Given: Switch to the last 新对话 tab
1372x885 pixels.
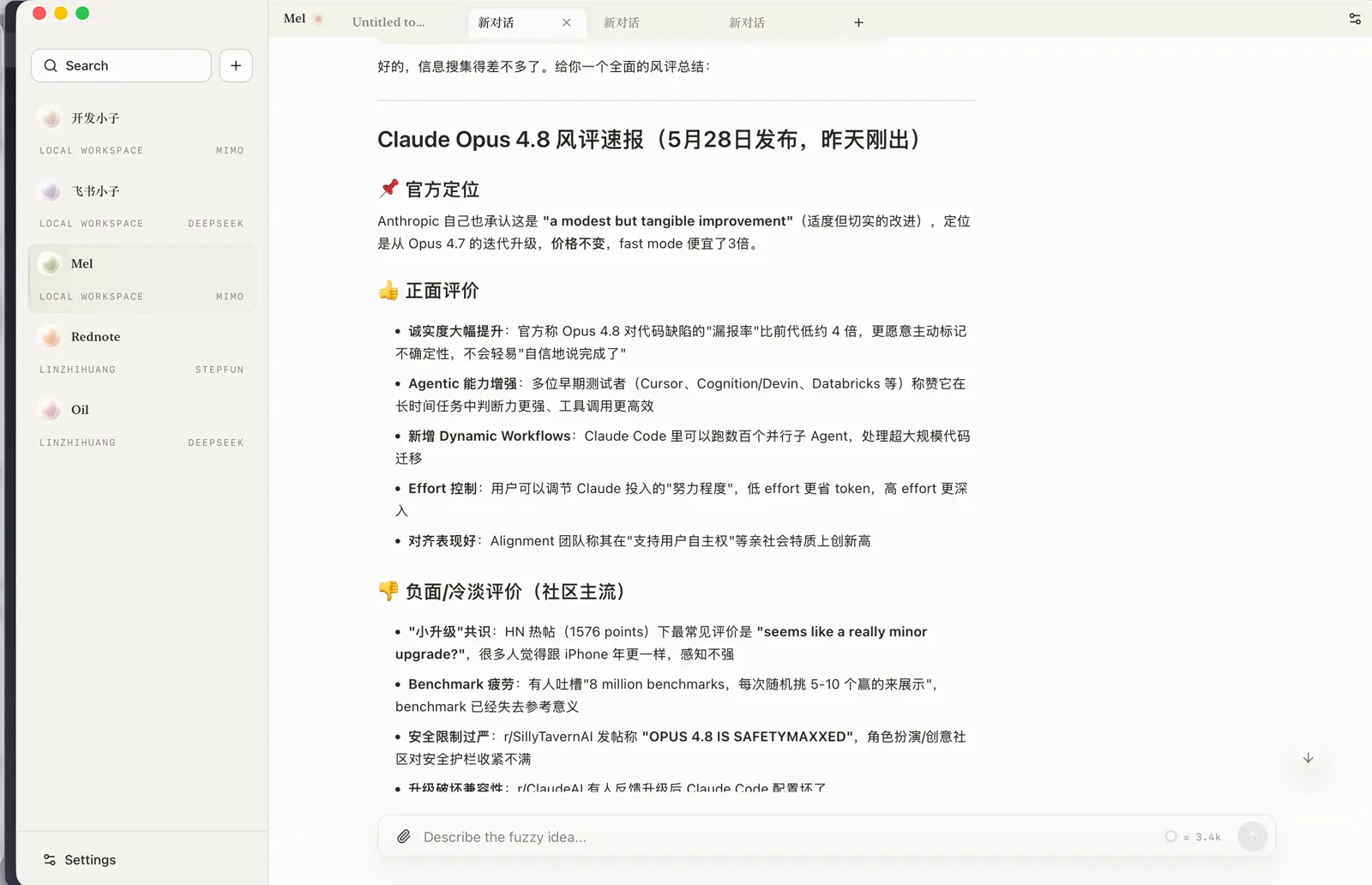Looking at the screenshot, I should pyautogui.click(x=747, y=22).
